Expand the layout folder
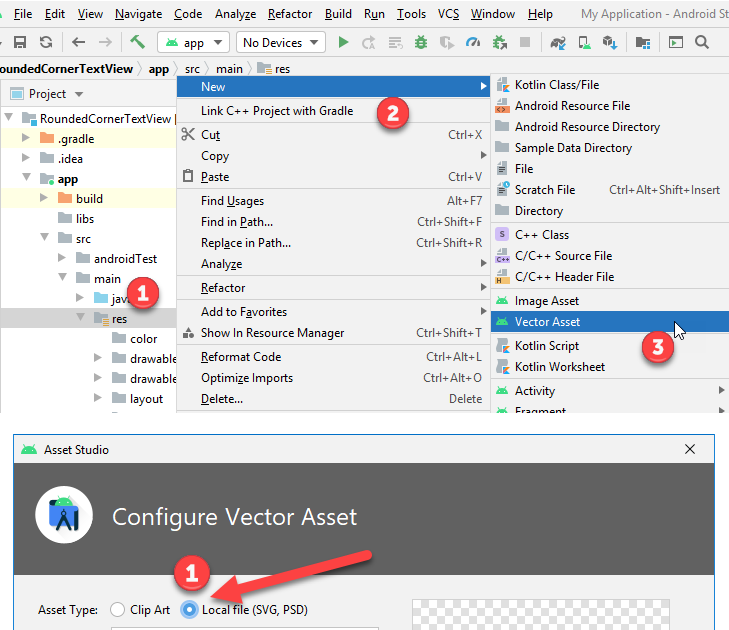The width and height of the screenshot is (729, 630). (98, 397)
